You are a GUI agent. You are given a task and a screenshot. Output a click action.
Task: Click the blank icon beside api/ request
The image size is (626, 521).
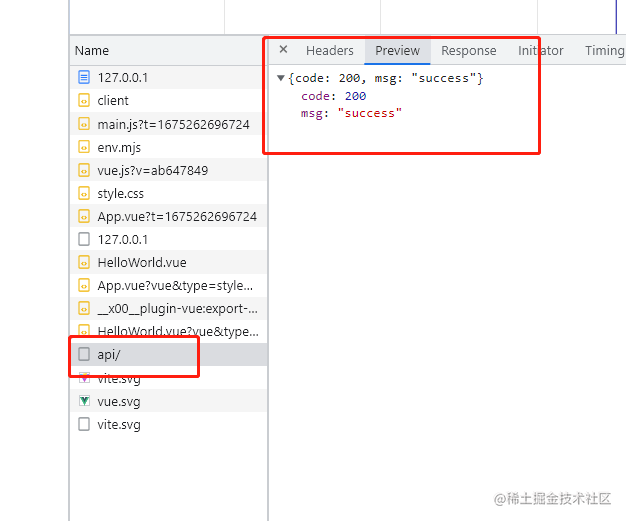(84, 354)
